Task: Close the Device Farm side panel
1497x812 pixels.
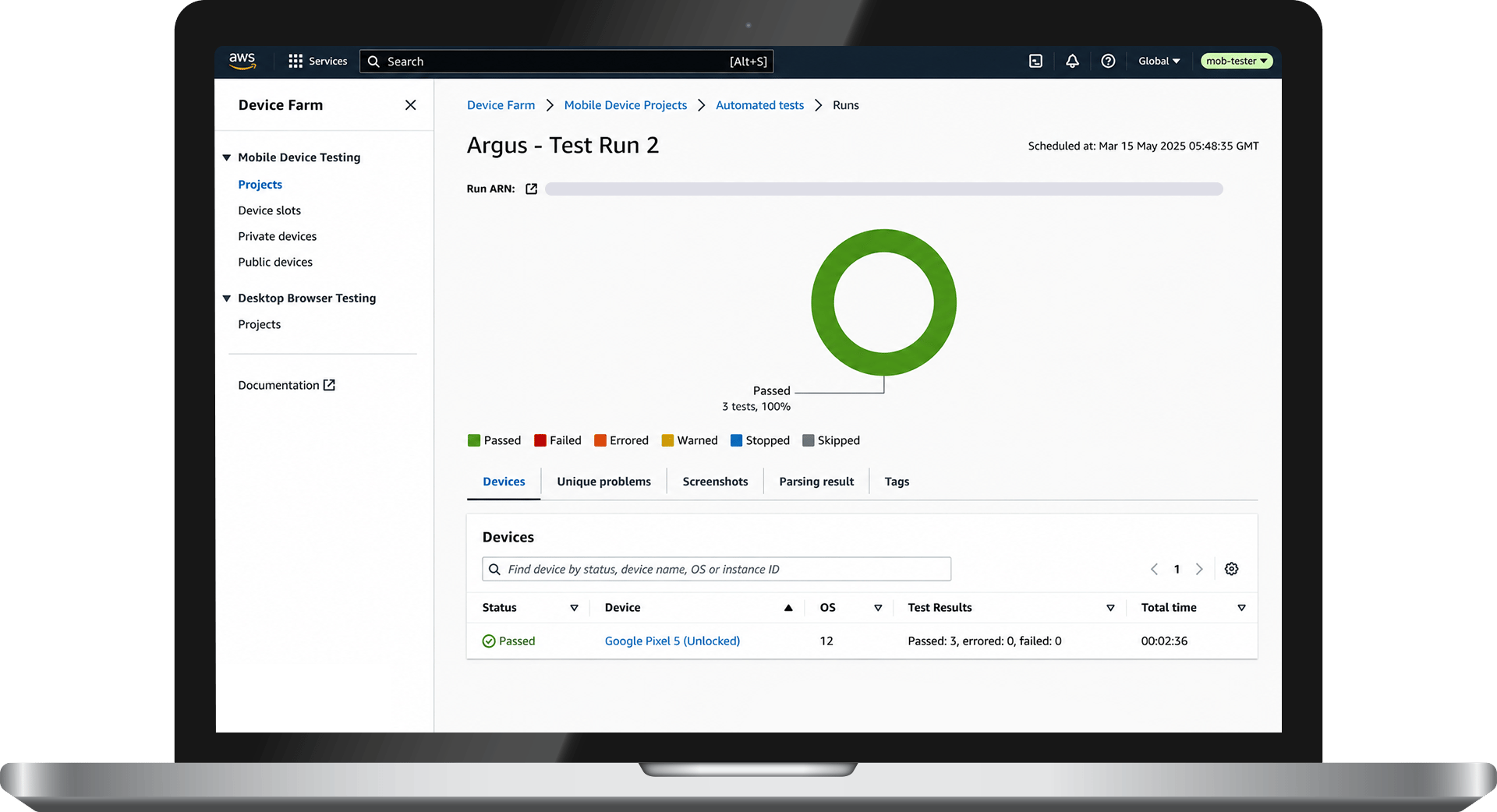Action: click(x=411, y=105)
